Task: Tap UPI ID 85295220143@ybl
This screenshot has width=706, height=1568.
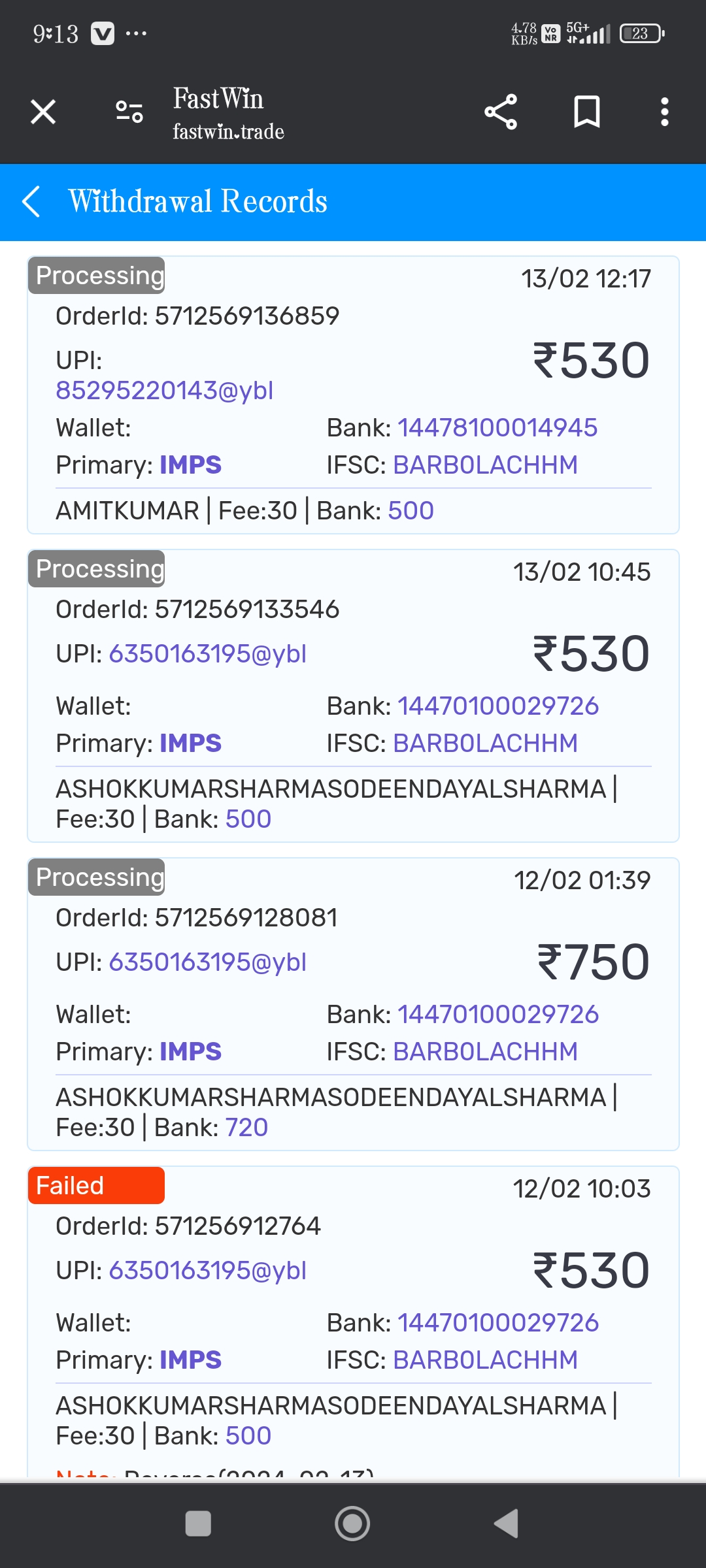Action: (x=164, y=391)
